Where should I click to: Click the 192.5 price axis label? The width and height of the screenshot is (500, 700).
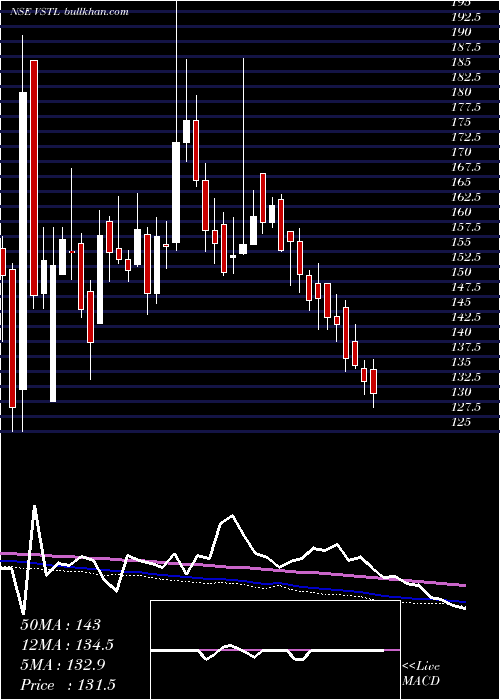pos(466,17)
